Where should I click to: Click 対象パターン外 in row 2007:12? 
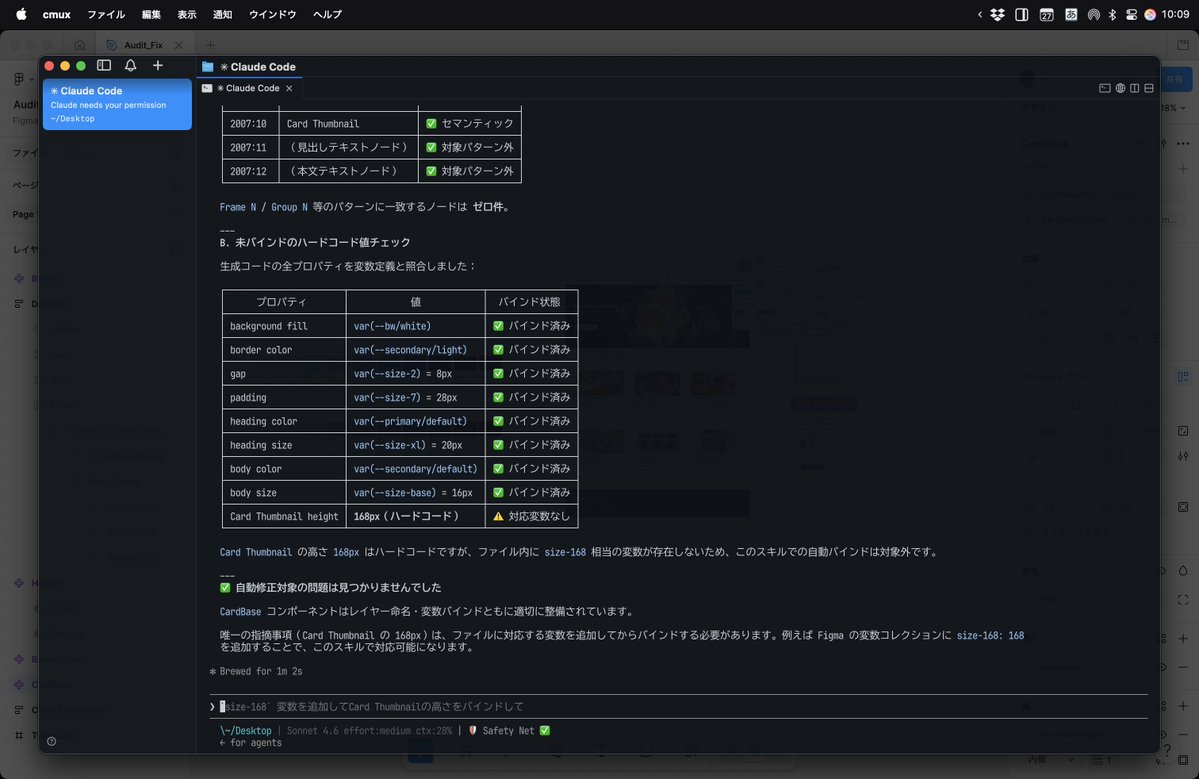click(x=470, y=170)
